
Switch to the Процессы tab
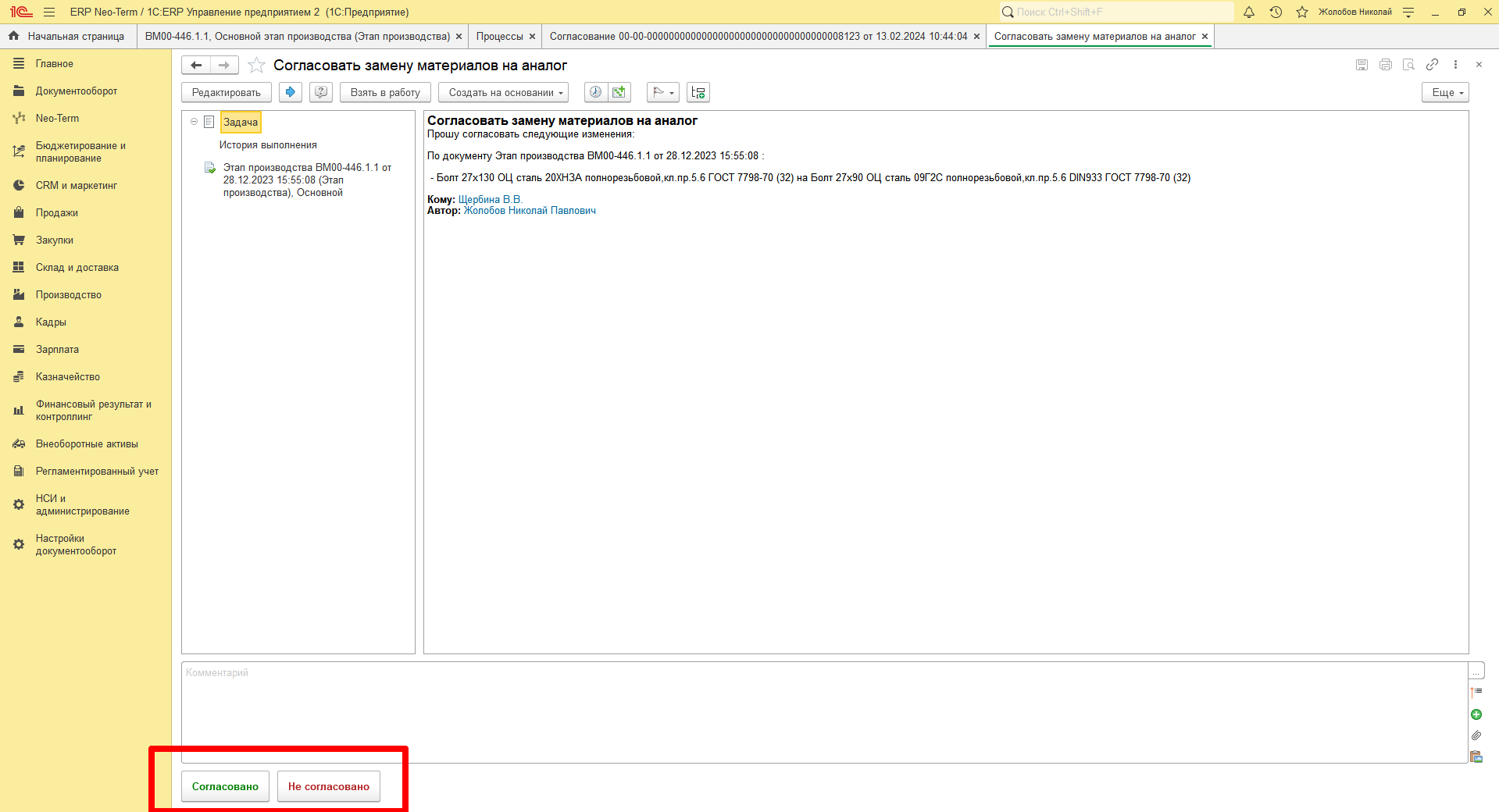500,37
